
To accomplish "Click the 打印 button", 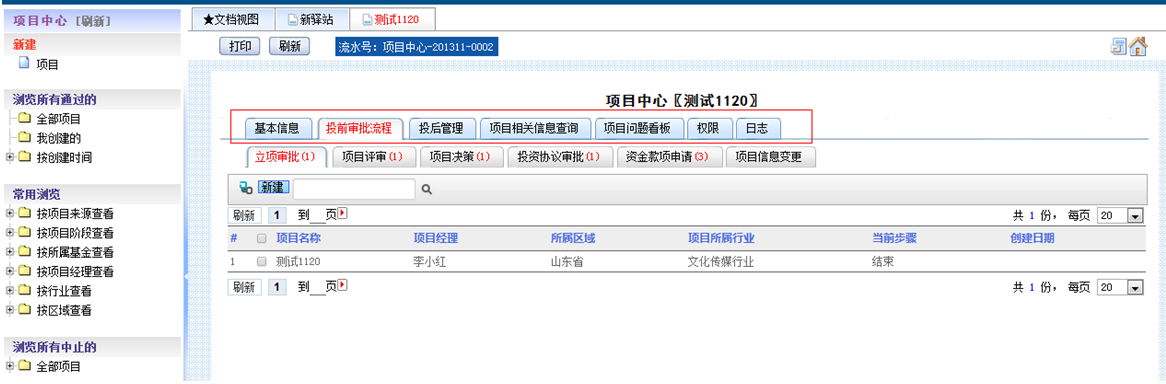I will 240,46.
